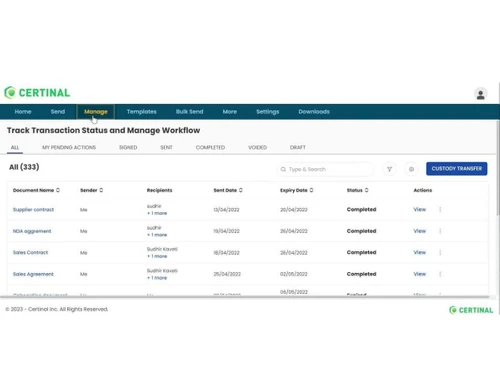
Task: Click the 20/04/2022 expiry date cell
Action: (294, 210)
